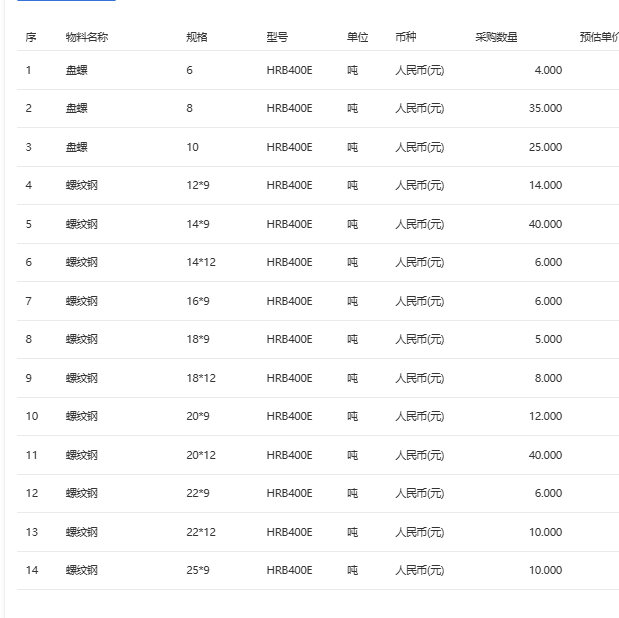Click the 35.000 purchase quantity value
619x618 pixels.
pos(545,108)
